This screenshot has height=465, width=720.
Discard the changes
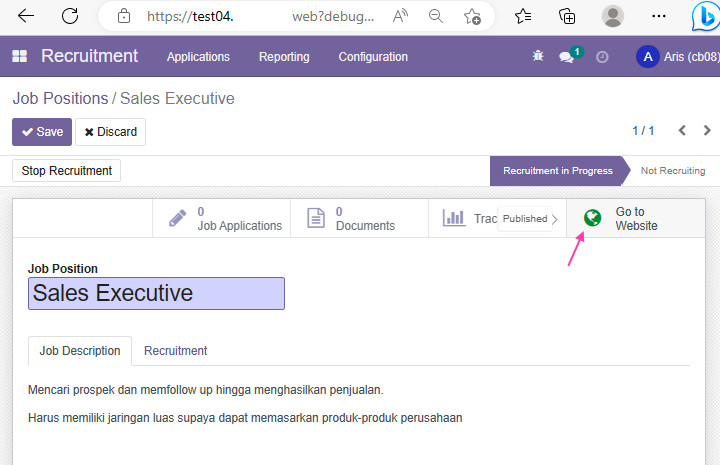coord(111,132)
